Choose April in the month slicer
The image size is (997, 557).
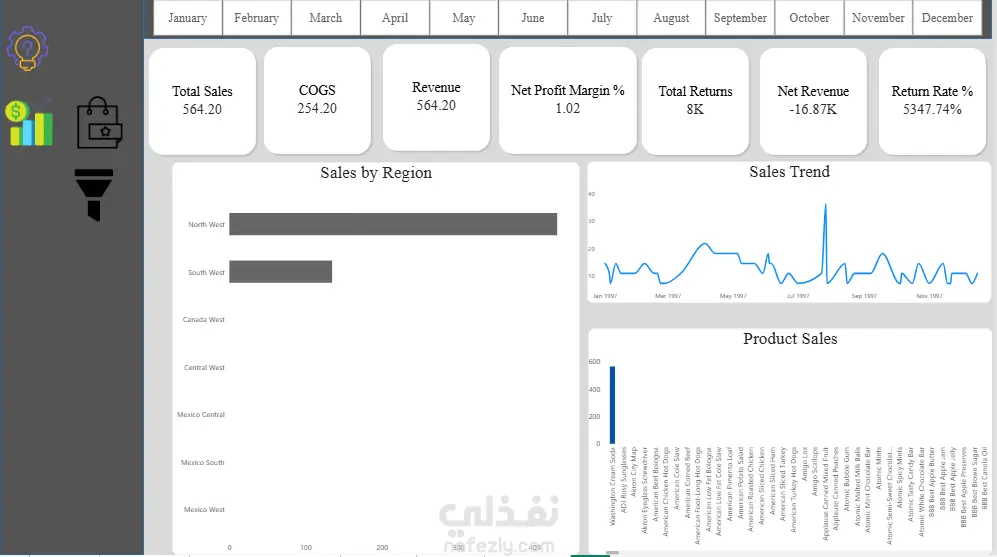[395, 18]
